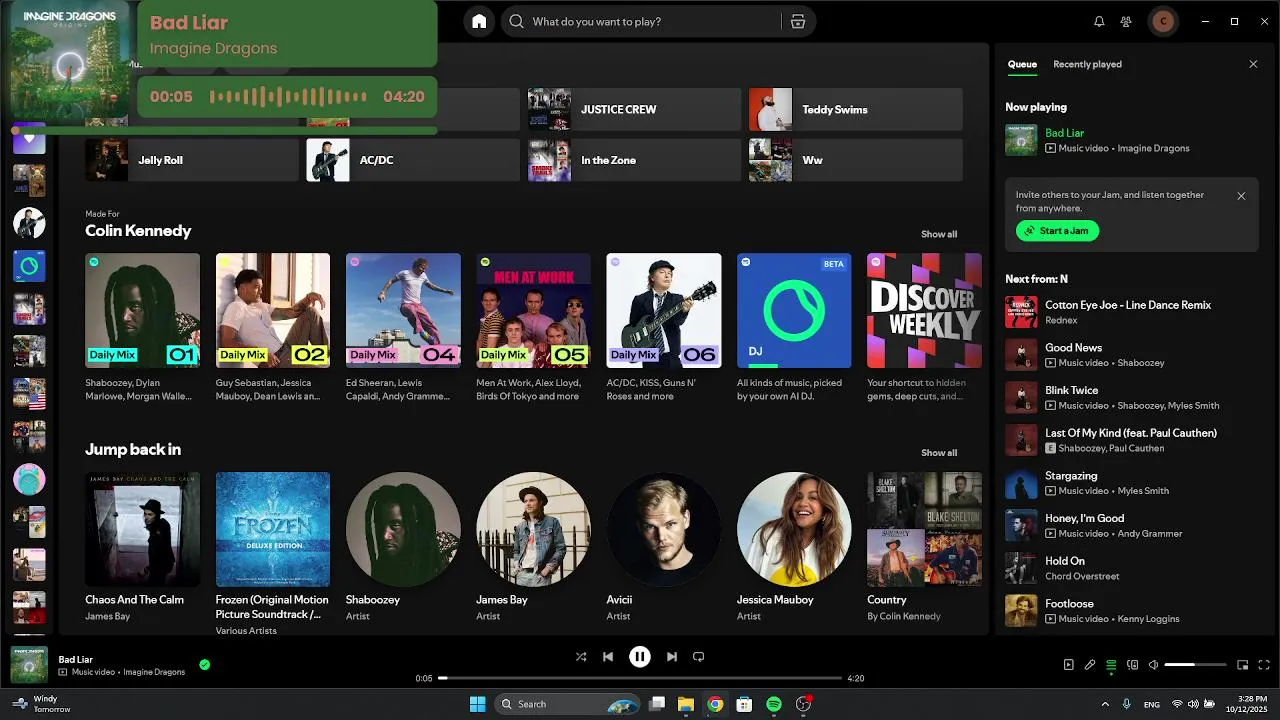
Task: Open the JUSTICE CREW shortcut tile
Action: (634, 109)
